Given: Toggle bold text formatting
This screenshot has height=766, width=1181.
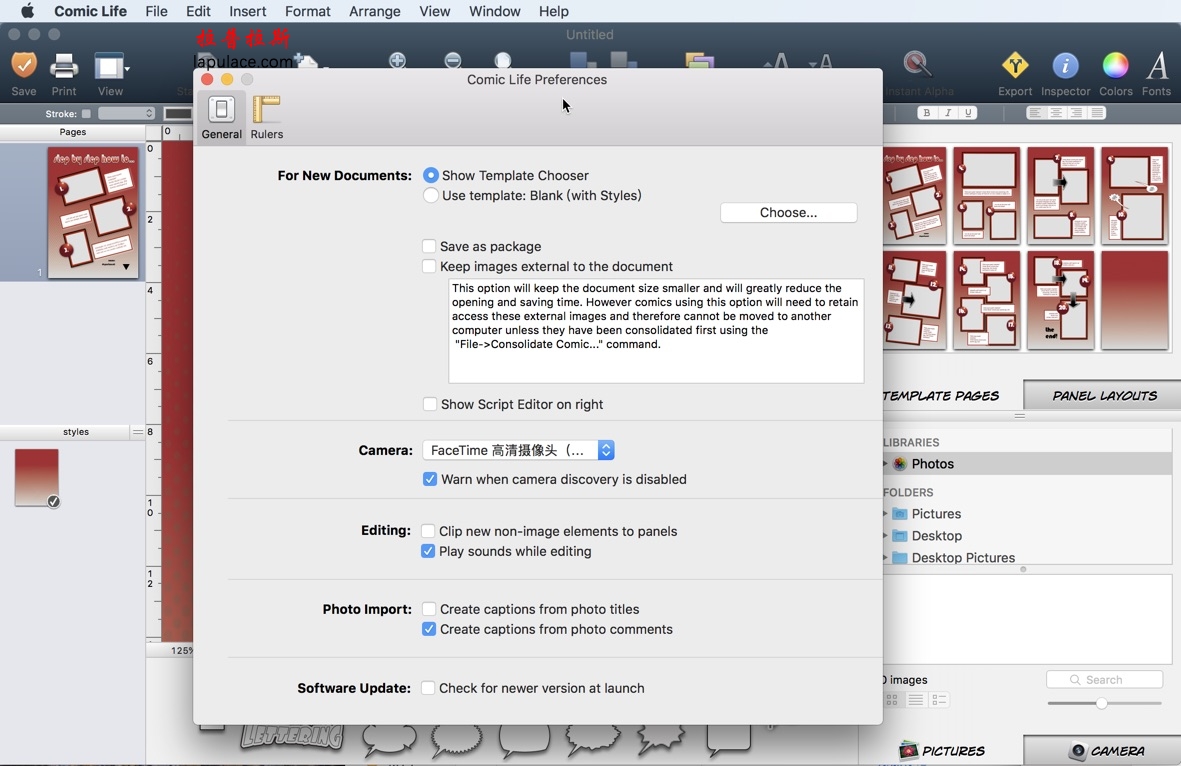Looking at the screenshot, I should click(x=926, y=113).
